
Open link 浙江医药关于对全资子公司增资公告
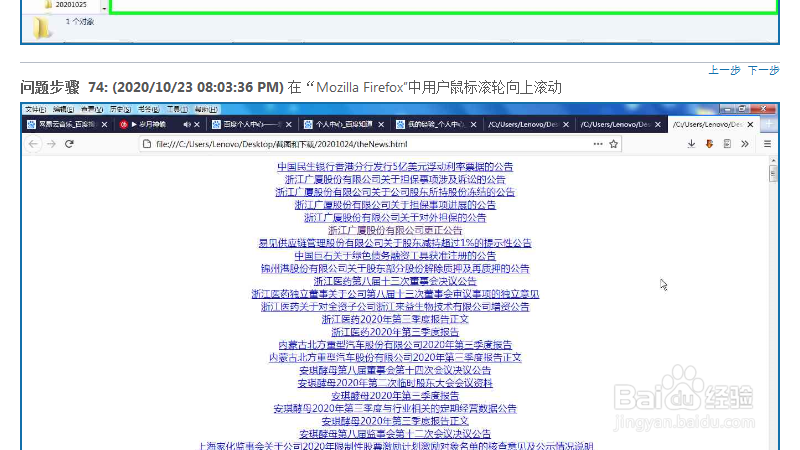395,307
